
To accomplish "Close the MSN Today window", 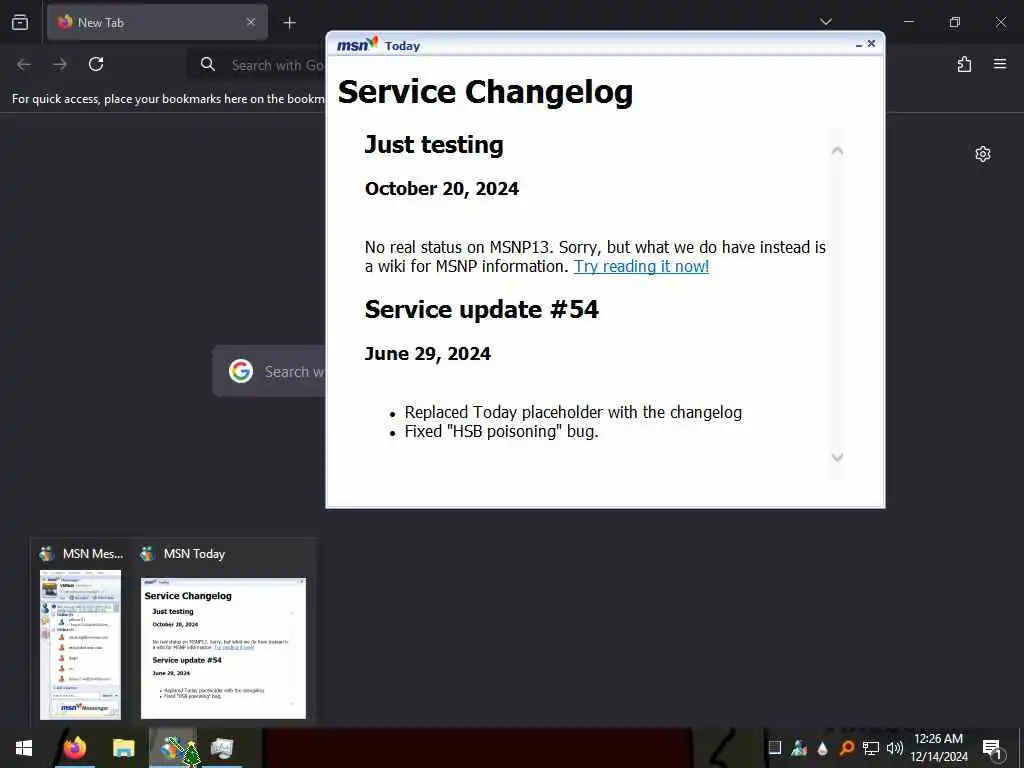I will tap(871, 44).
